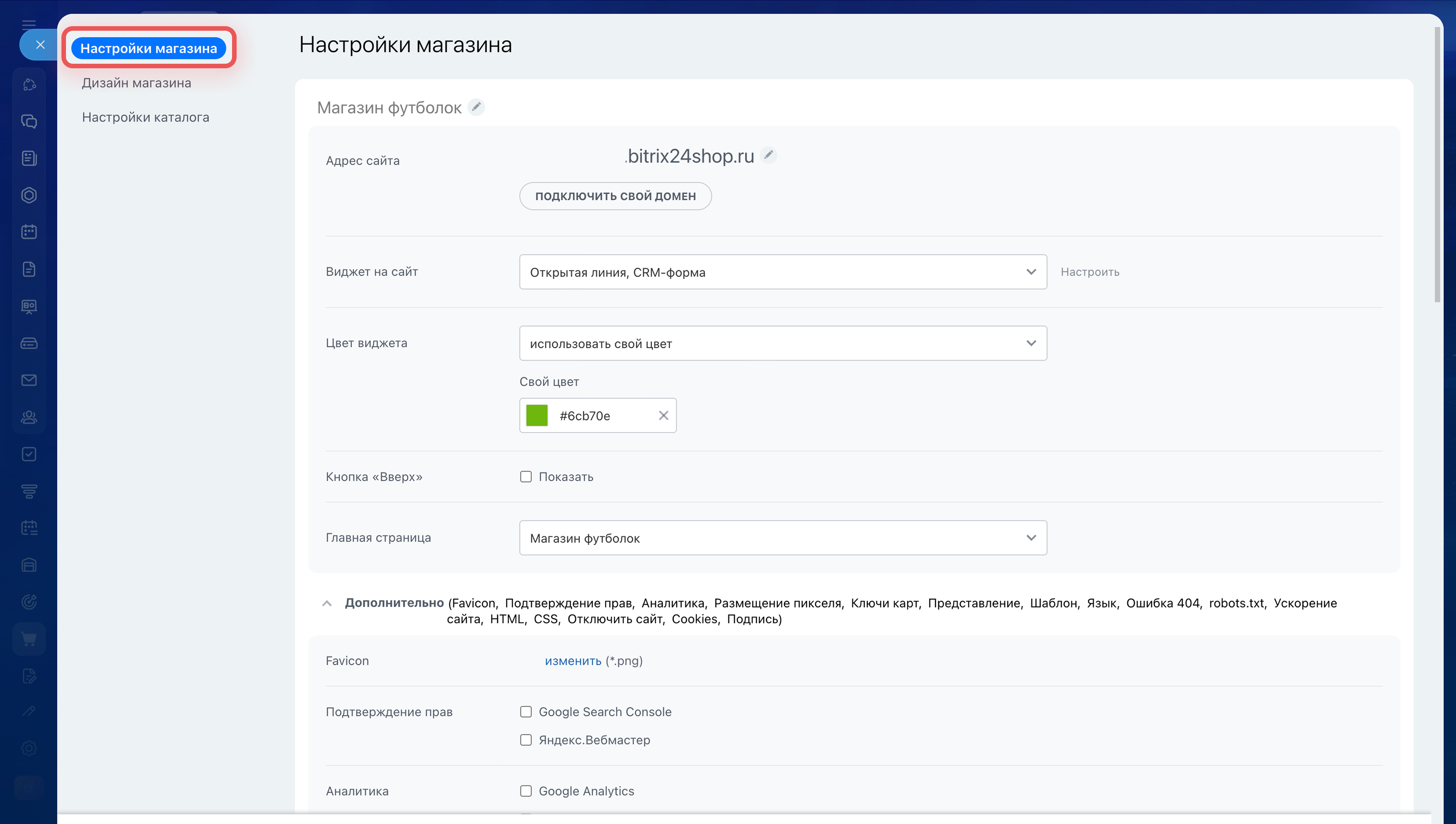1456x824 pixels.
Task: Enable Показать checkbox for Кнопка «Вверх»
Action: coord(526,476)
